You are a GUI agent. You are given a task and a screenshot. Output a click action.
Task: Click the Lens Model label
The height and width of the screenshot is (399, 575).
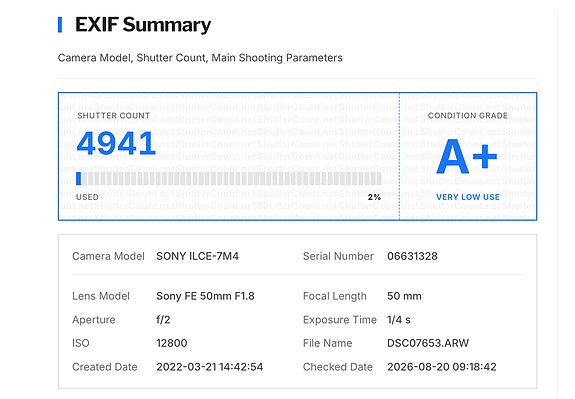(x=101, y=296)
